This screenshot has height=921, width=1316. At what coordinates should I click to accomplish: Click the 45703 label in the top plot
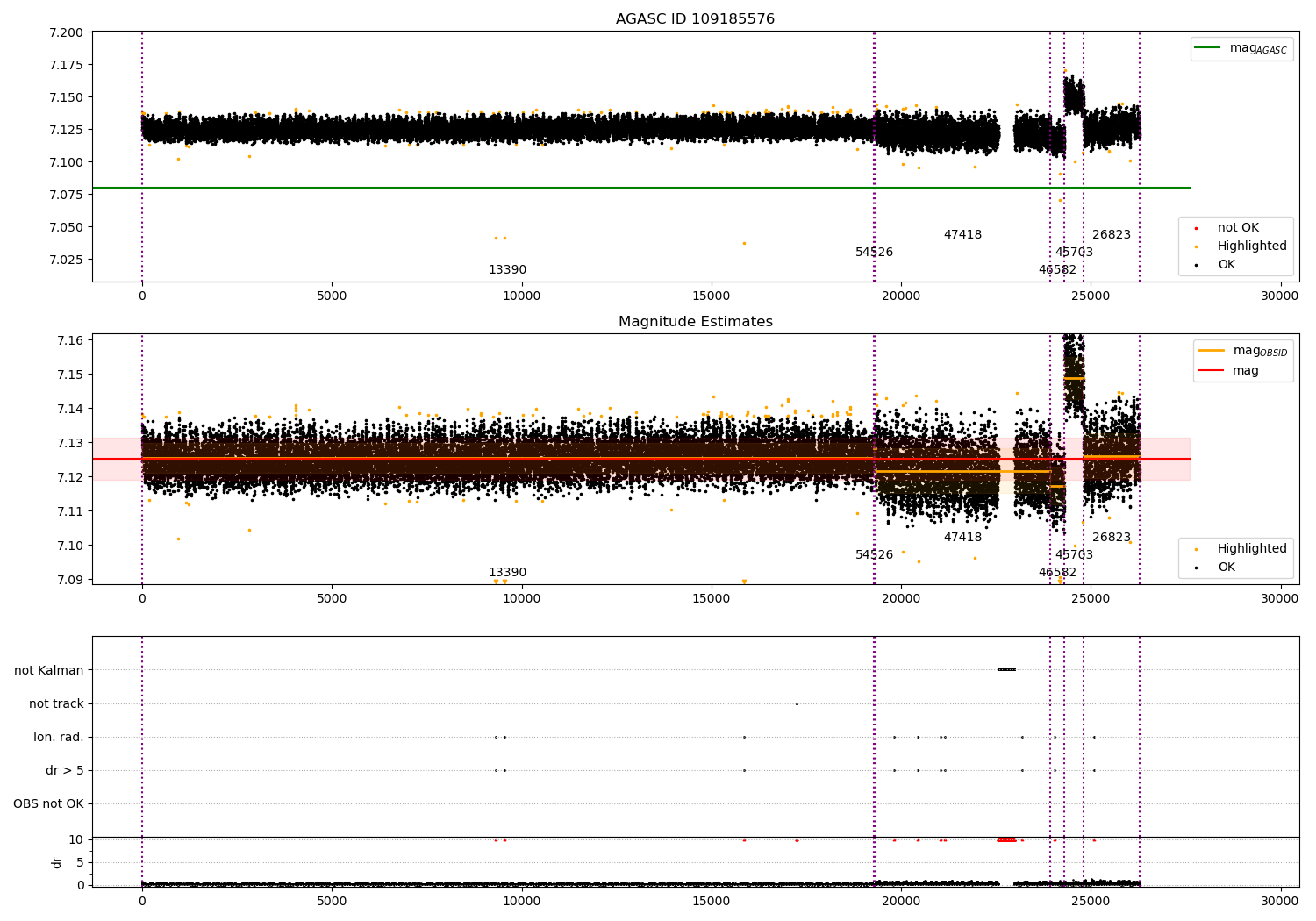point(1074,252)
